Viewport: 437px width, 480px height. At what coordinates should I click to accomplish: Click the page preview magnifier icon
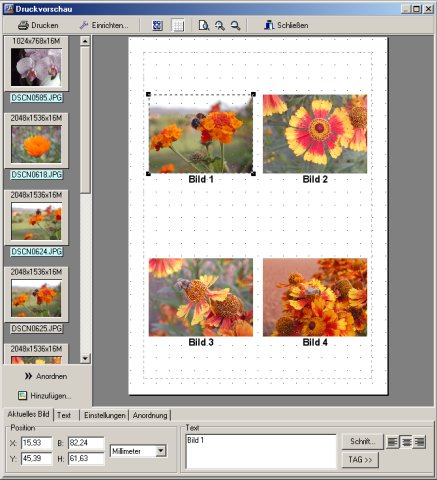point(204,25)
